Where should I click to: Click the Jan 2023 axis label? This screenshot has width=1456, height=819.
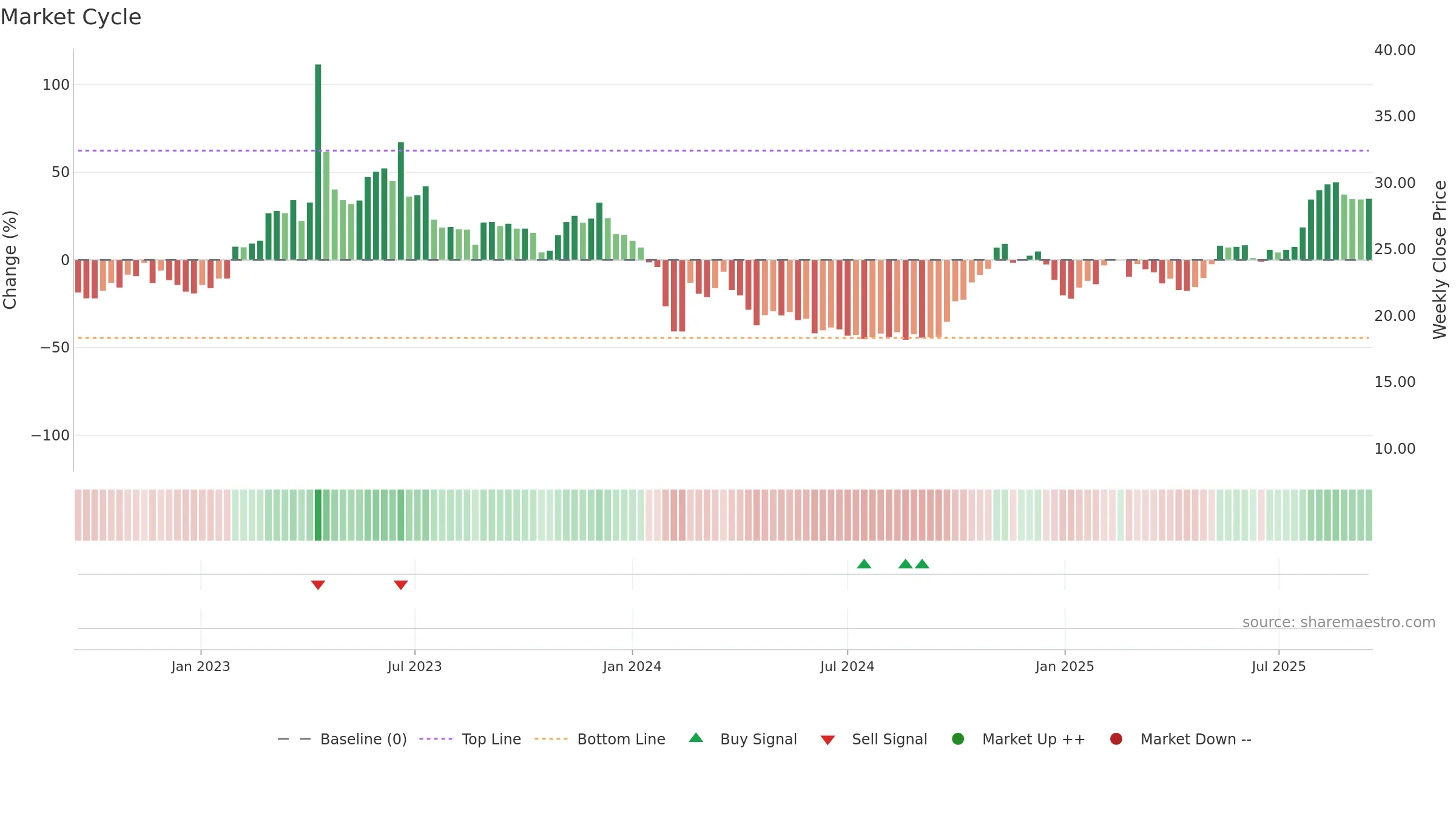201,667
